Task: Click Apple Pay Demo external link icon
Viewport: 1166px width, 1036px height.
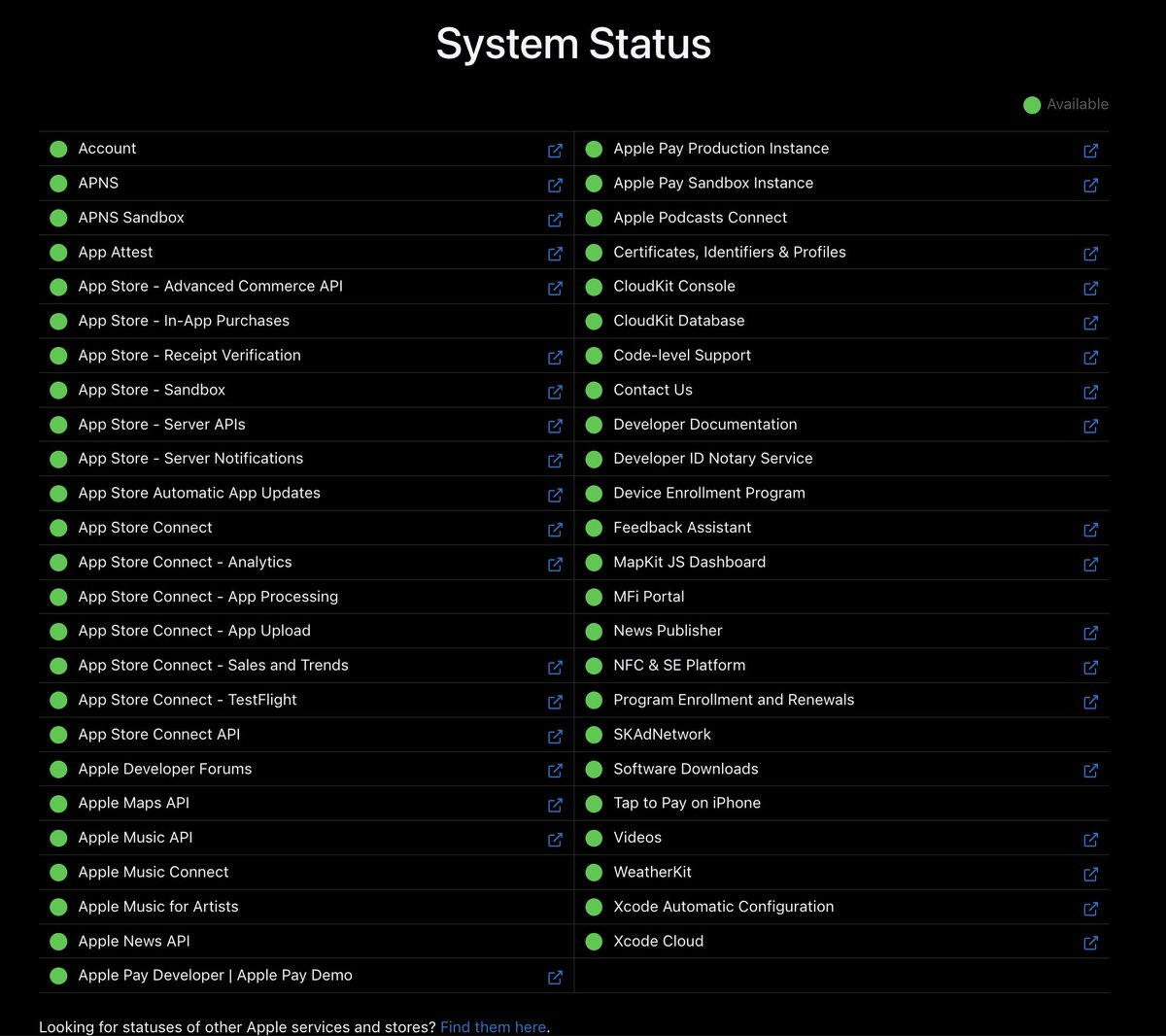Action: [x=555, y=977]
